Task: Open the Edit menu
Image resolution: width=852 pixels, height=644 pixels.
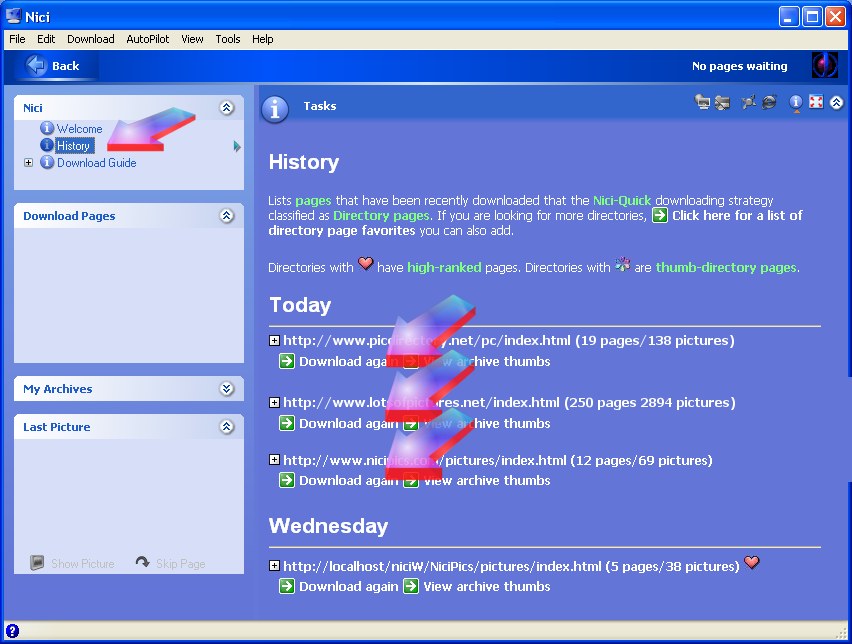Action: pos(46,39)
